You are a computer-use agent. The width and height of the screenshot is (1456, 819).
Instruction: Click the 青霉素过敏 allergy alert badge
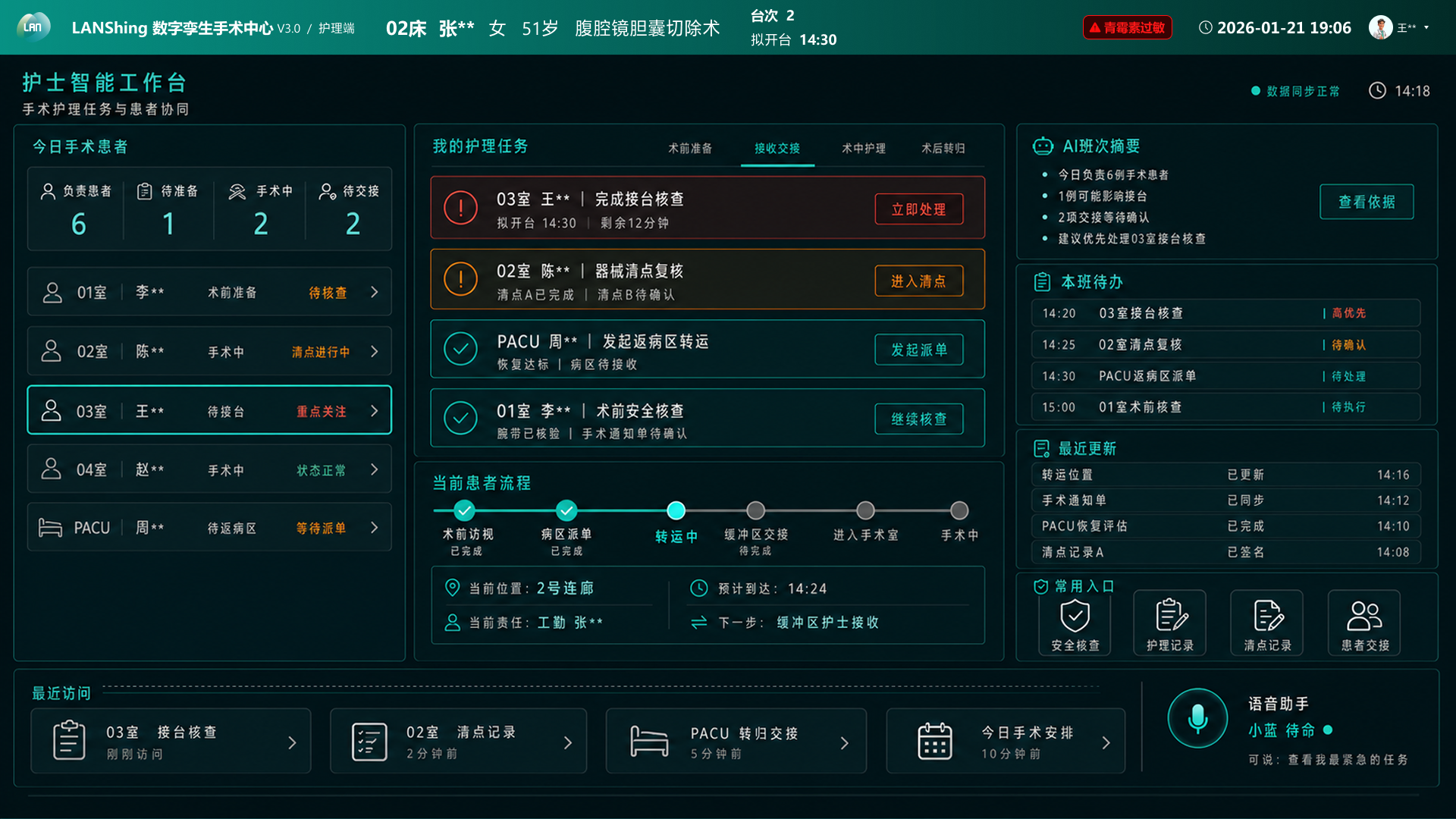click(1127, 27)
